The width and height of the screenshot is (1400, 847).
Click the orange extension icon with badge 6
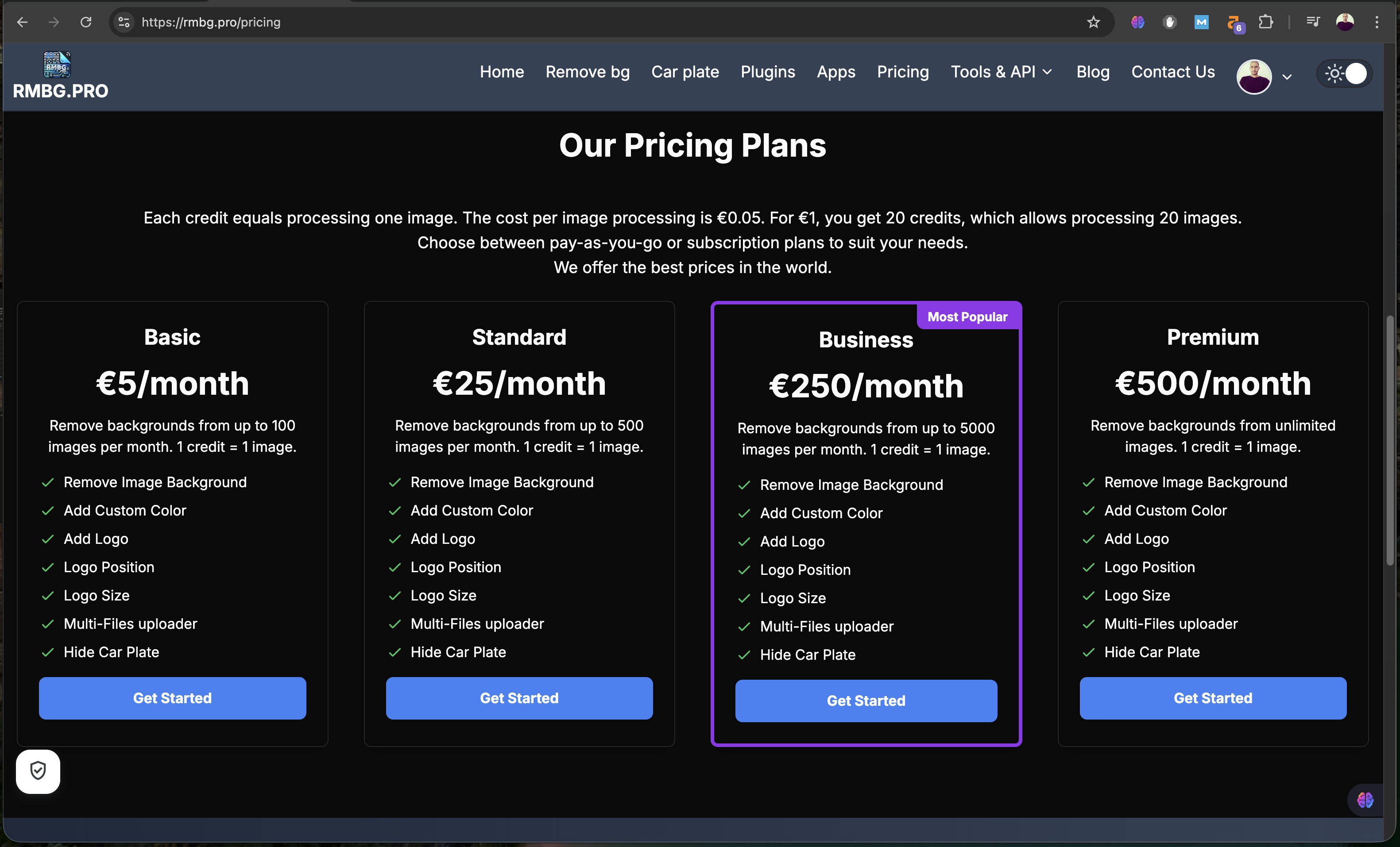coord(1234,23)
